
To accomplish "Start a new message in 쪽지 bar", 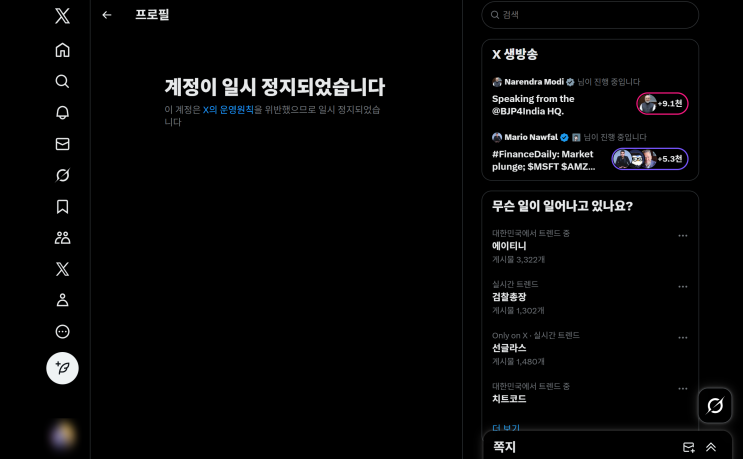I will (689, 447).
